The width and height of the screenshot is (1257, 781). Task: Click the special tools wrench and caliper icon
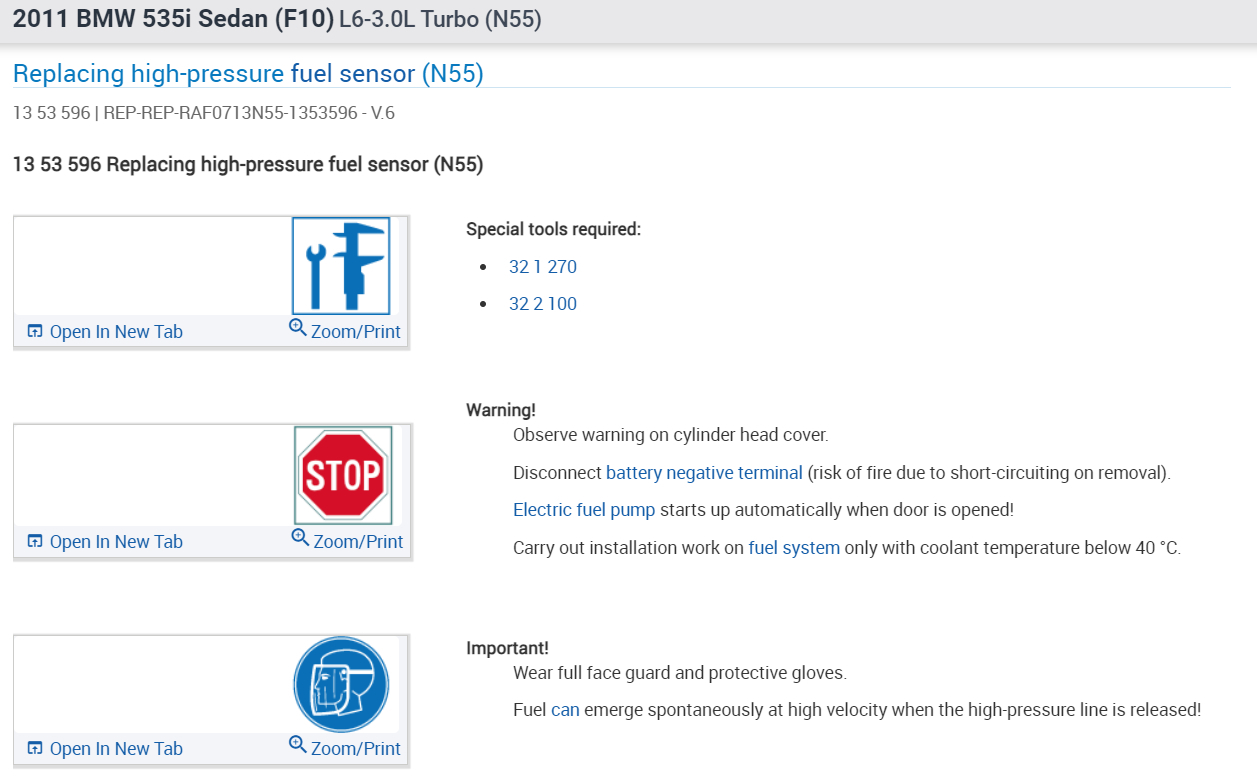(x=341, y=266)
